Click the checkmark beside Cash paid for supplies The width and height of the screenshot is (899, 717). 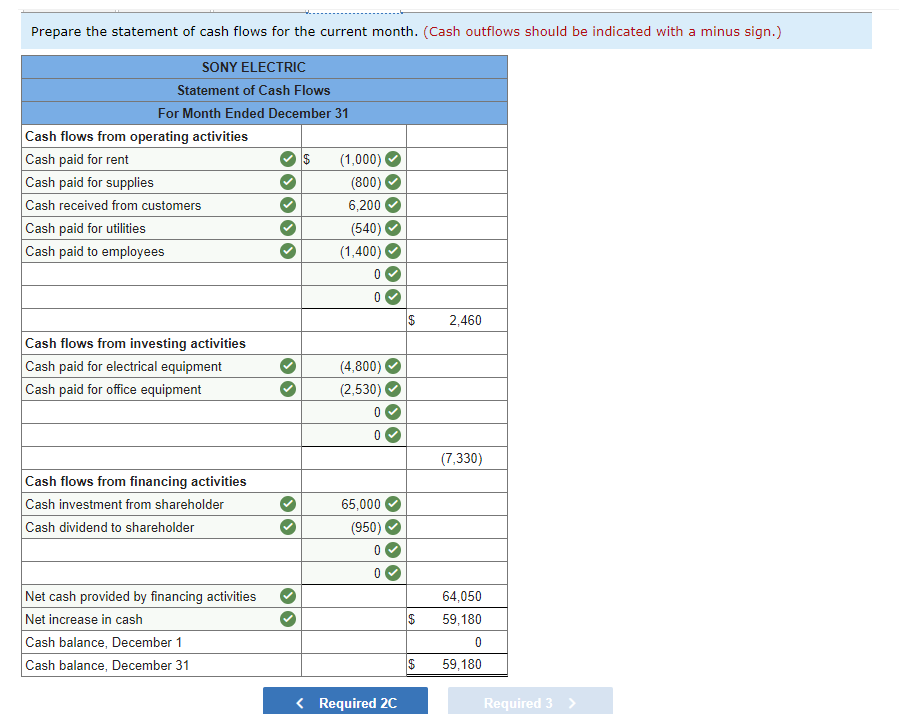point(288,182)
